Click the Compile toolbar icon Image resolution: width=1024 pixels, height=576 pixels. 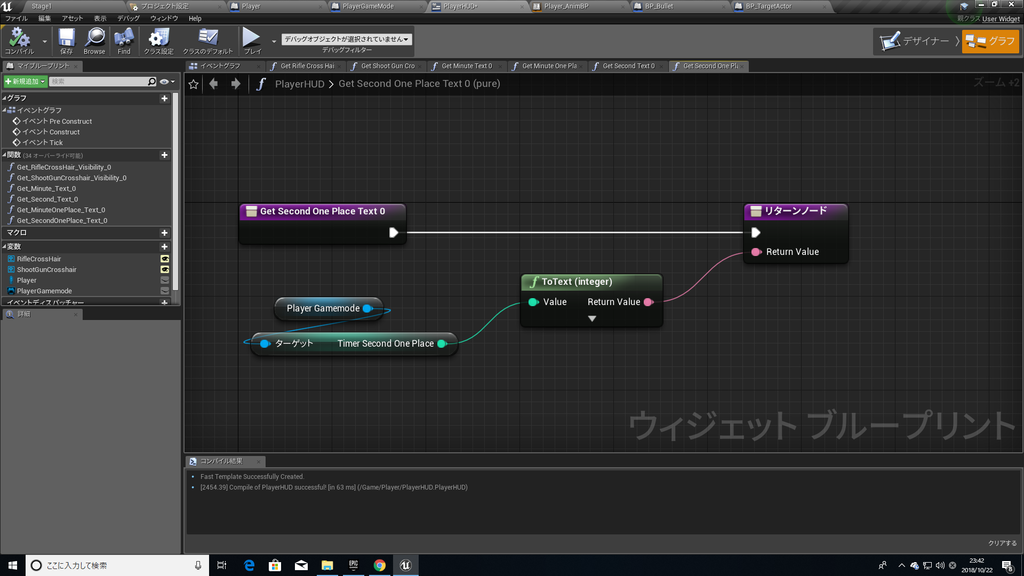pos(19,40)
